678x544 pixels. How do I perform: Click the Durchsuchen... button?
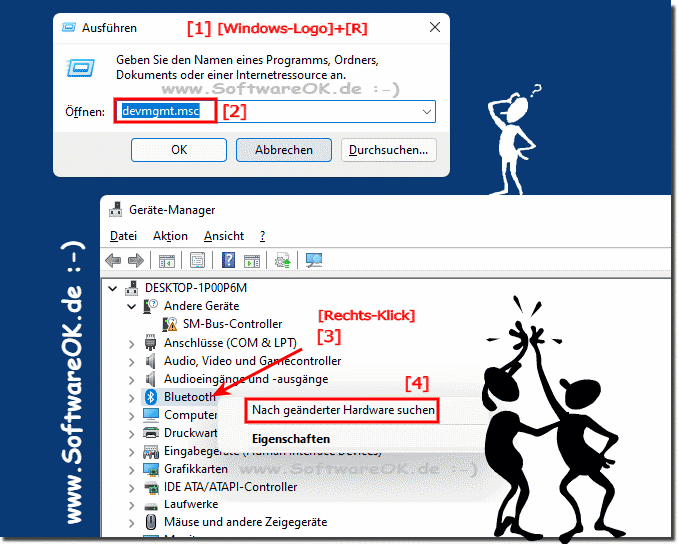(x=388, y=150)
